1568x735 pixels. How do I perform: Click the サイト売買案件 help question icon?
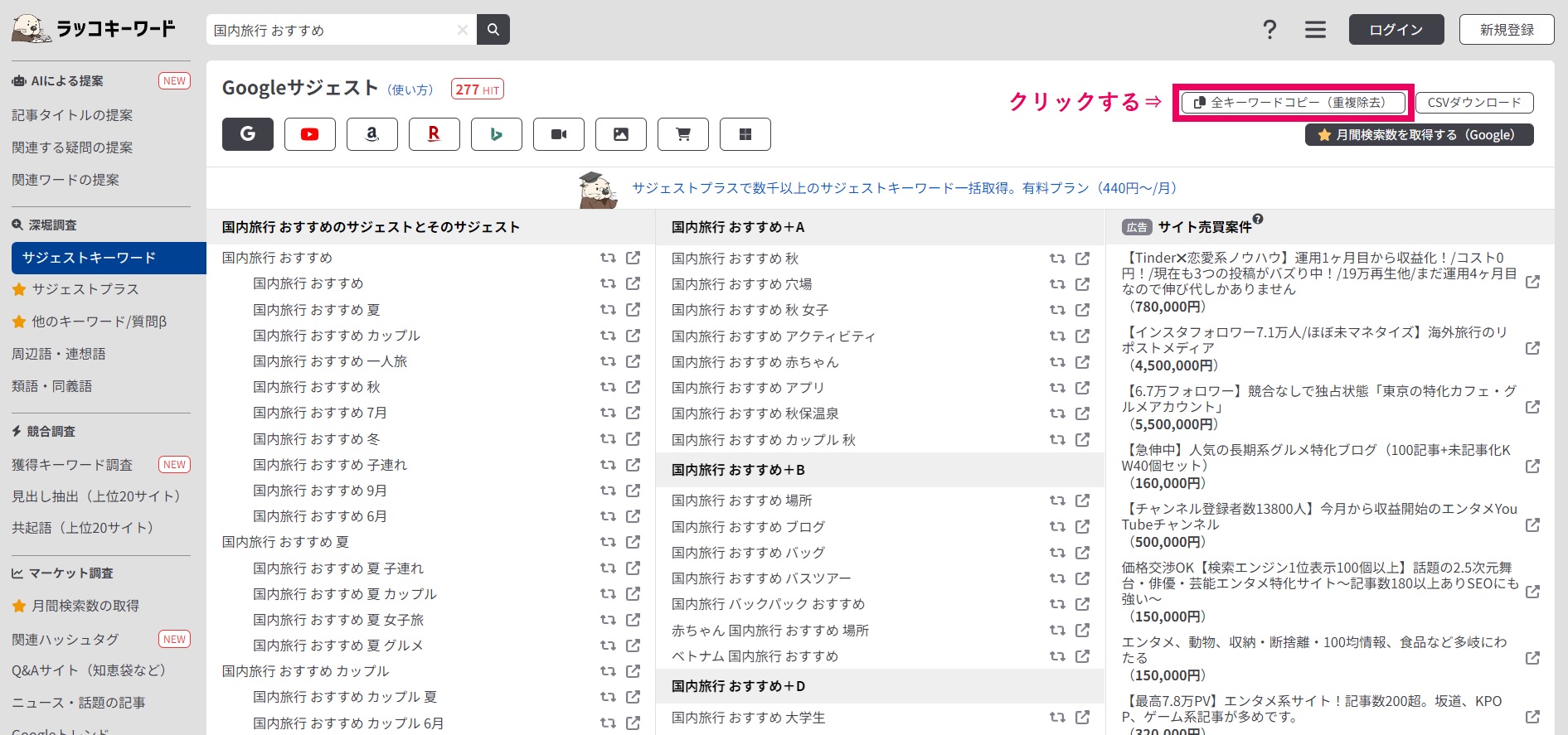tap(1258, 219)
